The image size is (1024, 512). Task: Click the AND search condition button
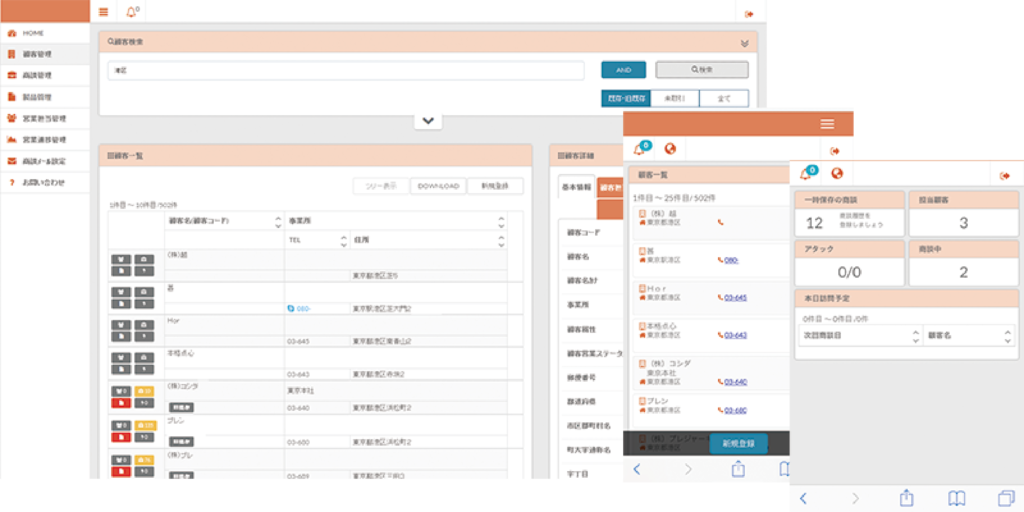point(623,70)
